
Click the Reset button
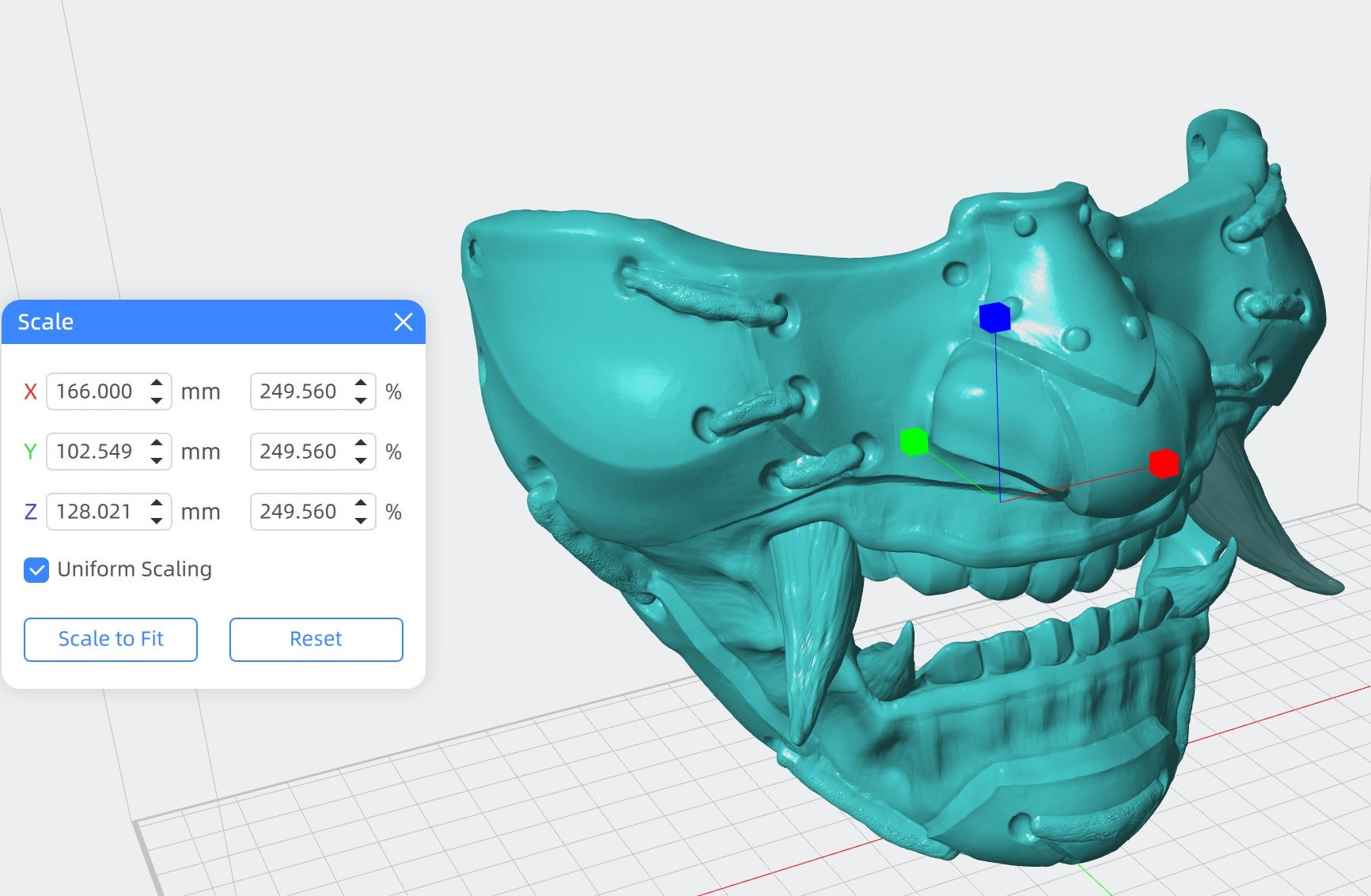pos(316,639)
